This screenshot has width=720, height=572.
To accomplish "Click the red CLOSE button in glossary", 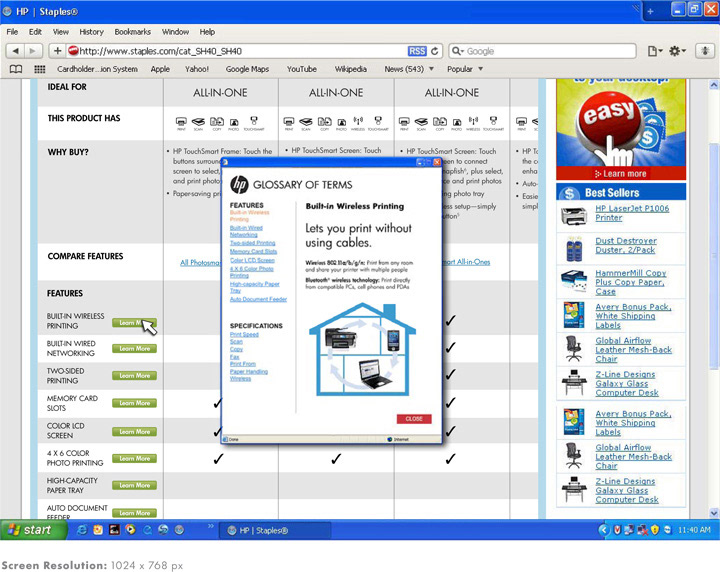I will (x=414, y=419).
